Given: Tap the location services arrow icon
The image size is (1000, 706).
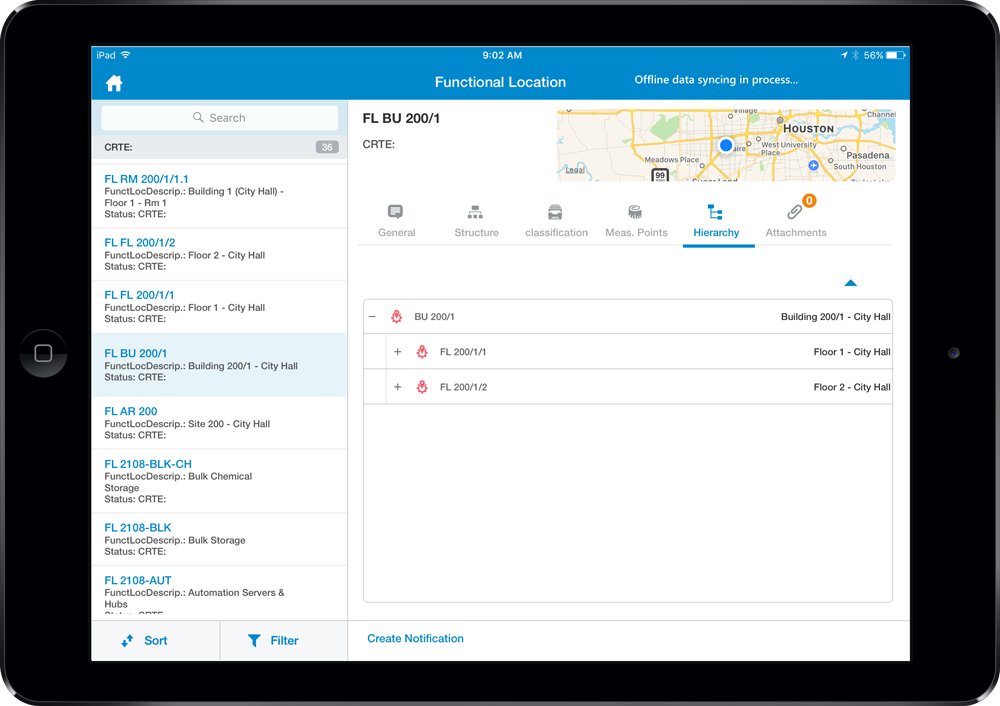Looking at the screenshot, I should point(844,55).
